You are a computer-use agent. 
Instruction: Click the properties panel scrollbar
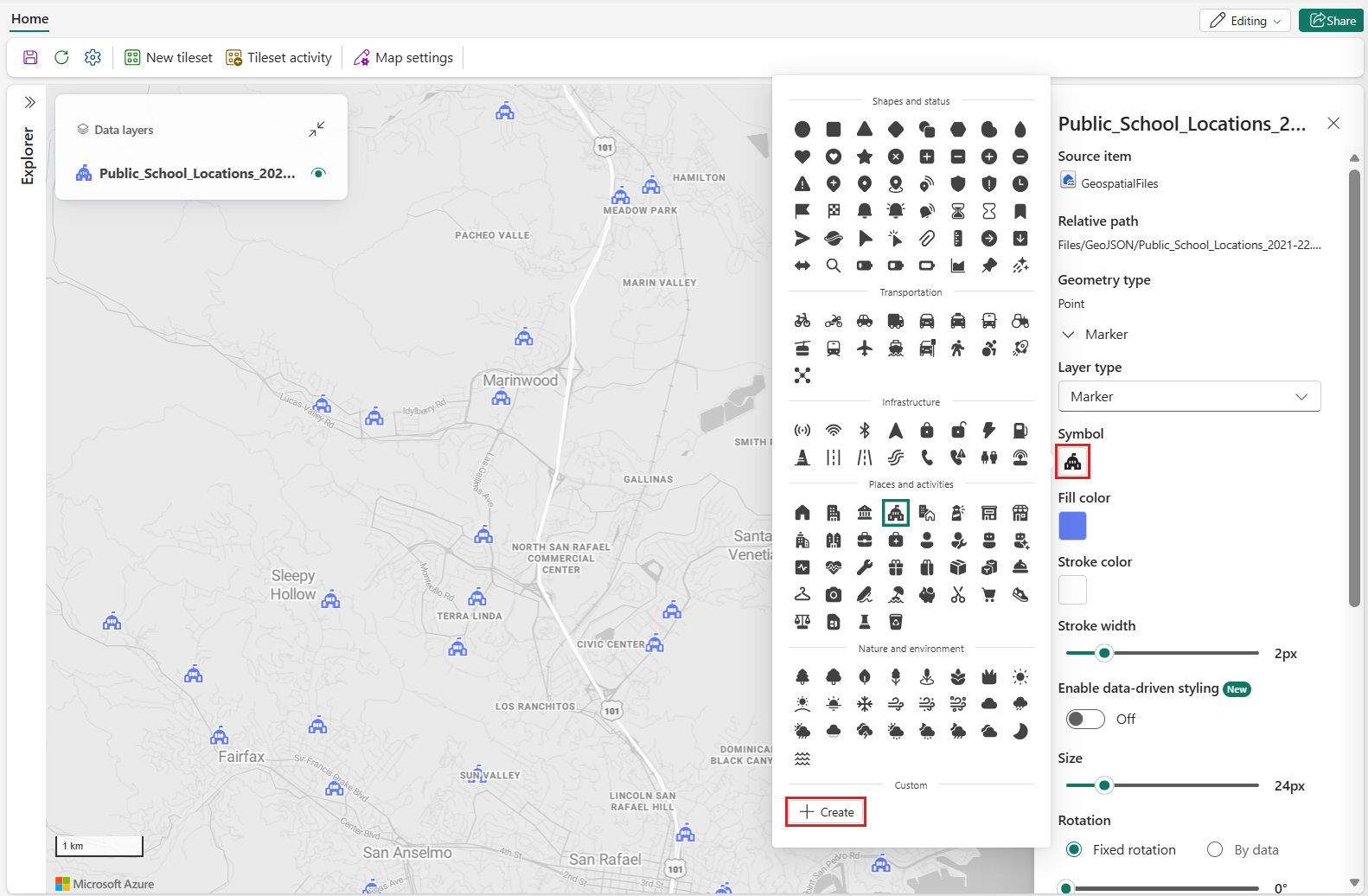click(x=1354, y=388)
